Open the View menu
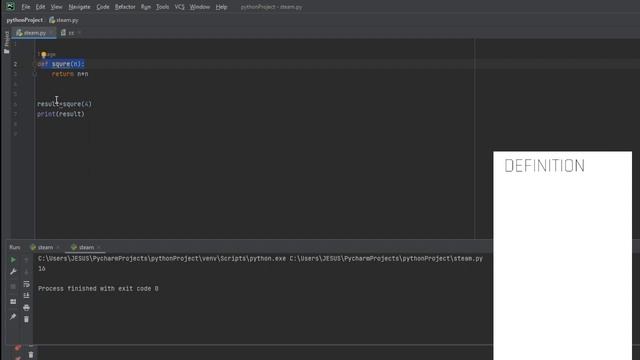 pyautogui.click(x=56, y=7)
